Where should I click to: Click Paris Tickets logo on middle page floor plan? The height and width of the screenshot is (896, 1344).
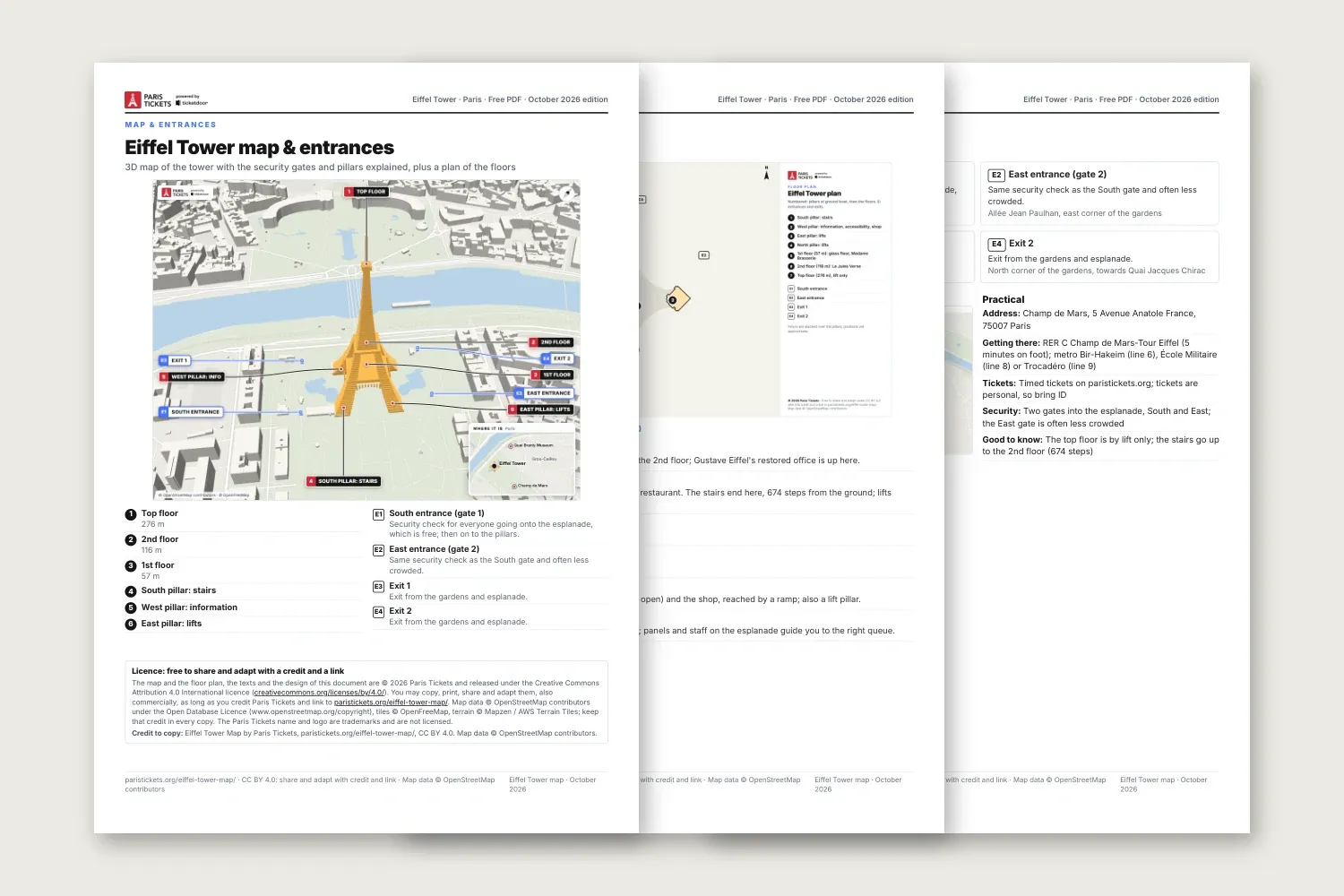click(x=807, y=176)
